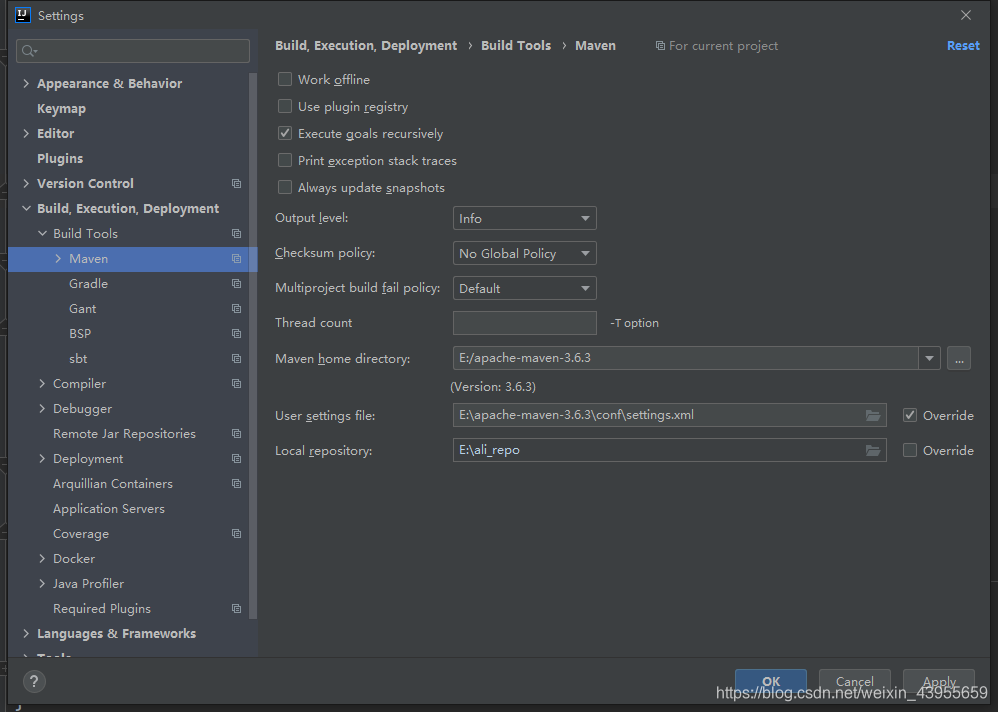Open the help question mark icon
998x712 pixels.
34,681
